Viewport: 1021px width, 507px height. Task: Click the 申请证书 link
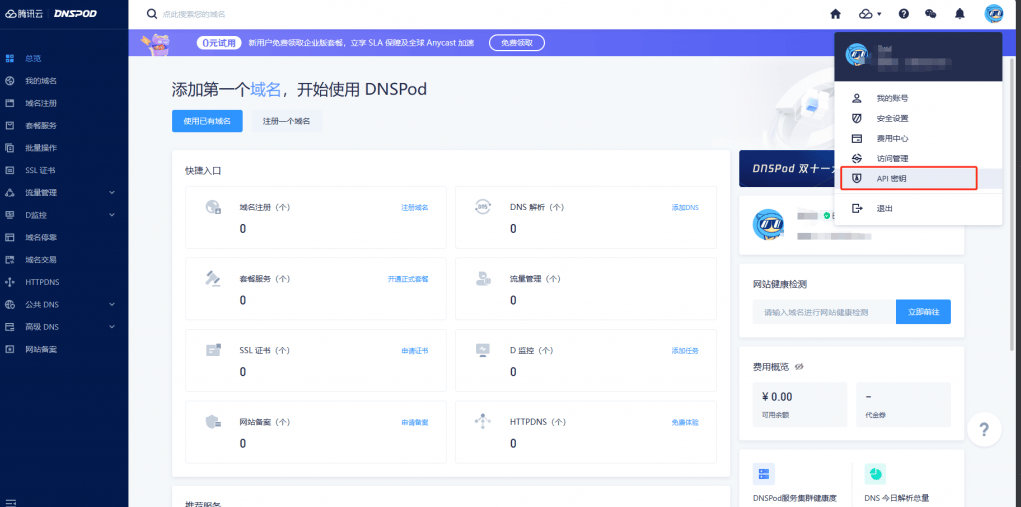415,351
